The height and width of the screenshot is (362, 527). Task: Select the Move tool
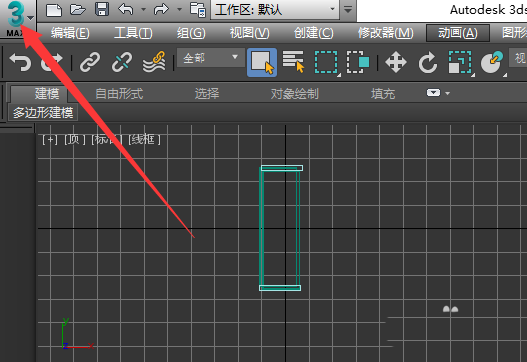point(396,62)
